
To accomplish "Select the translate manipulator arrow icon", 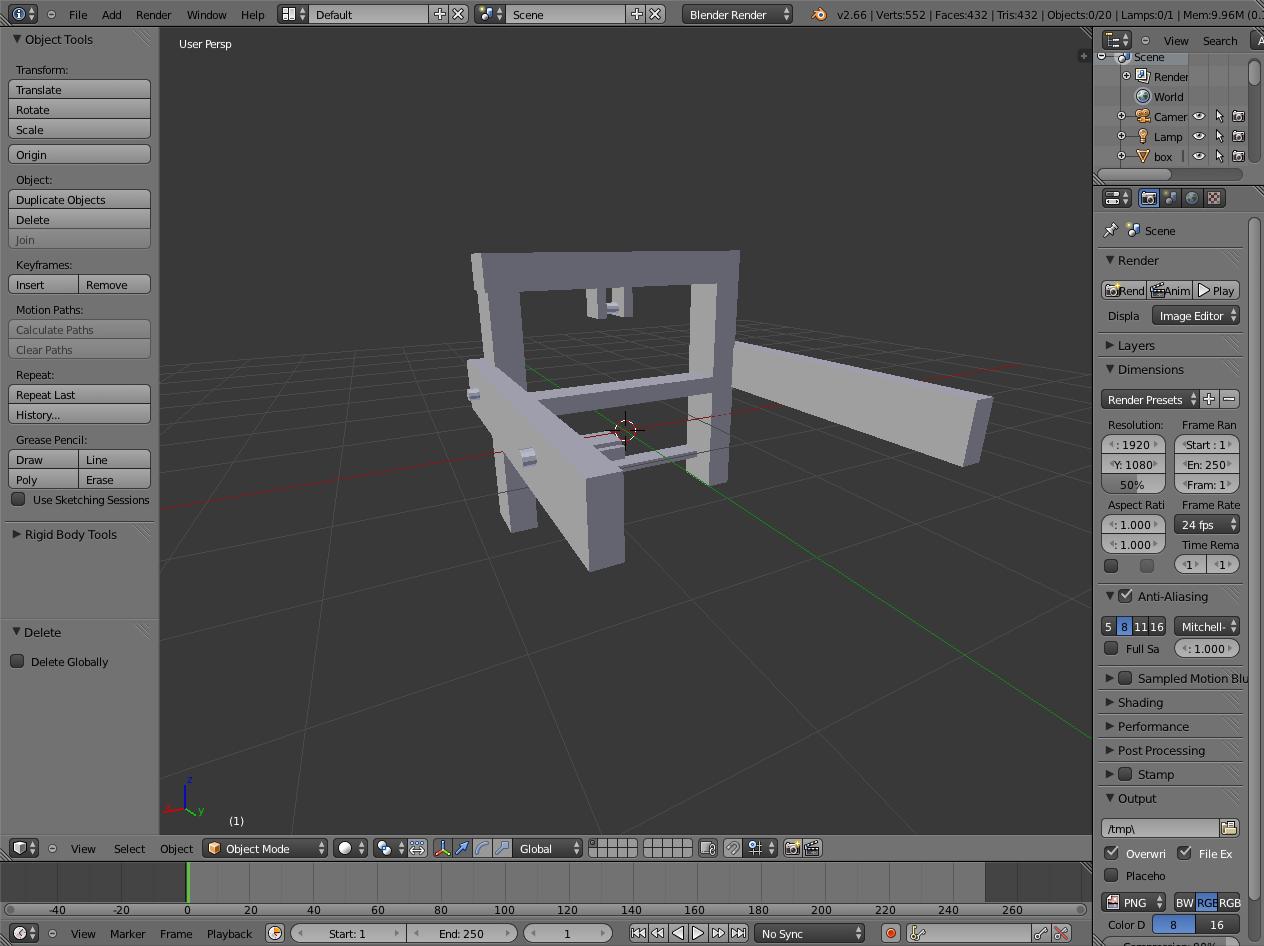I will point(462,848).
